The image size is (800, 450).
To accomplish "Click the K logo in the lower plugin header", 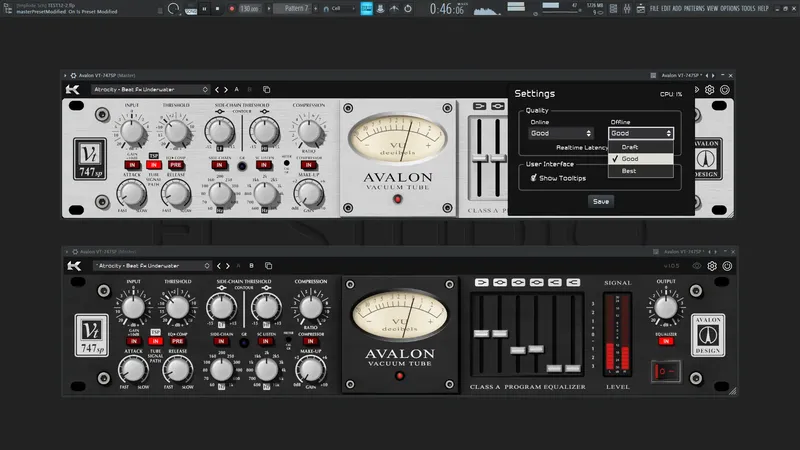I will tap(74, 266).
